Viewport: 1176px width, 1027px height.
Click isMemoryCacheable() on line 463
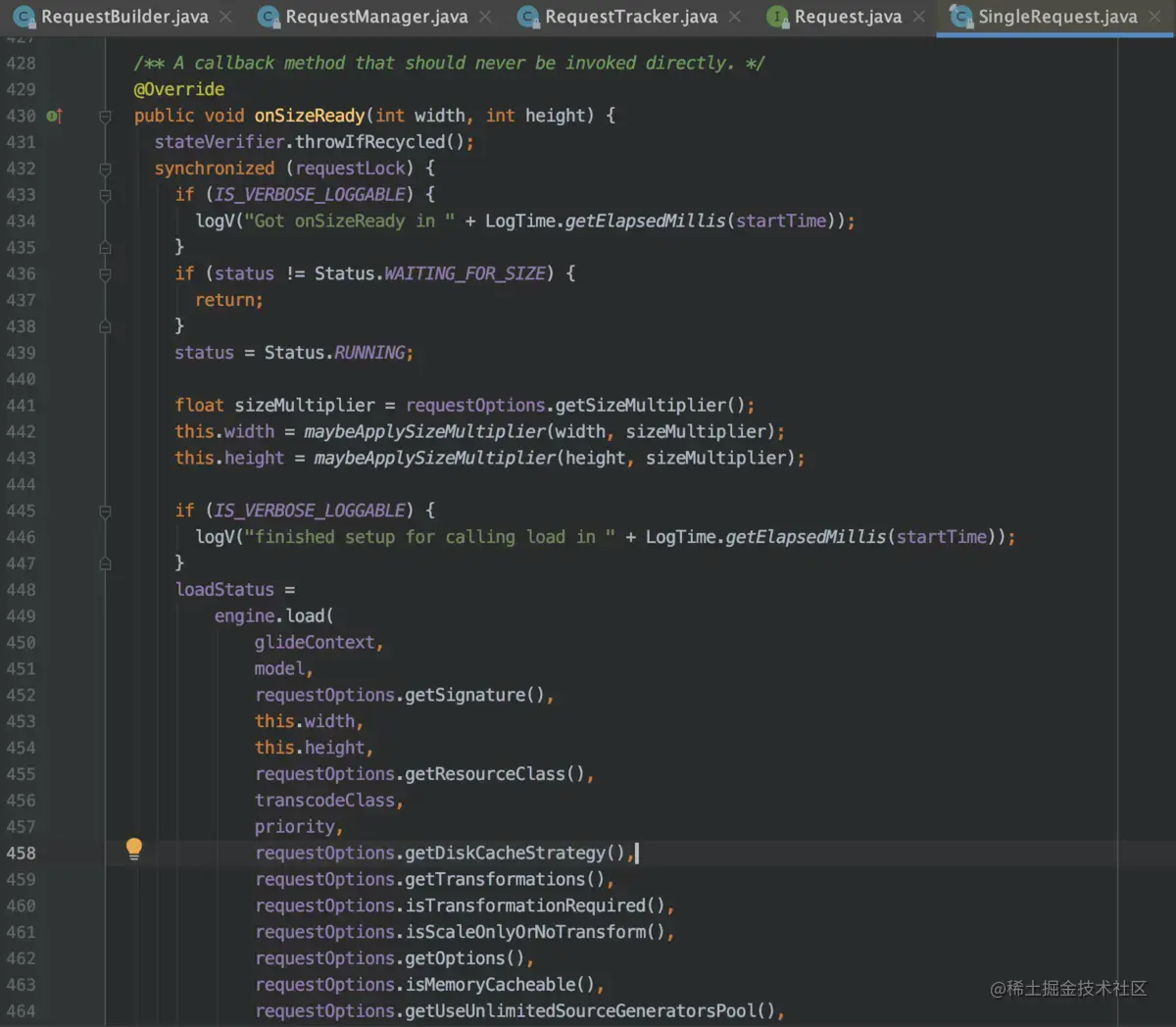500,985
